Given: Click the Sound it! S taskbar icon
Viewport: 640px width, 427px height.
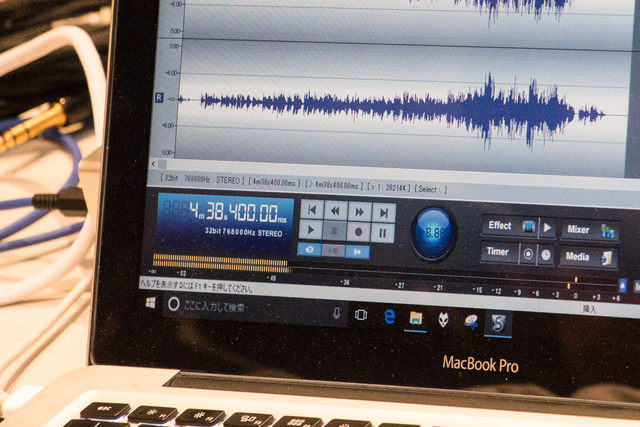Looking at the screenshot, I should coord(498,324).
